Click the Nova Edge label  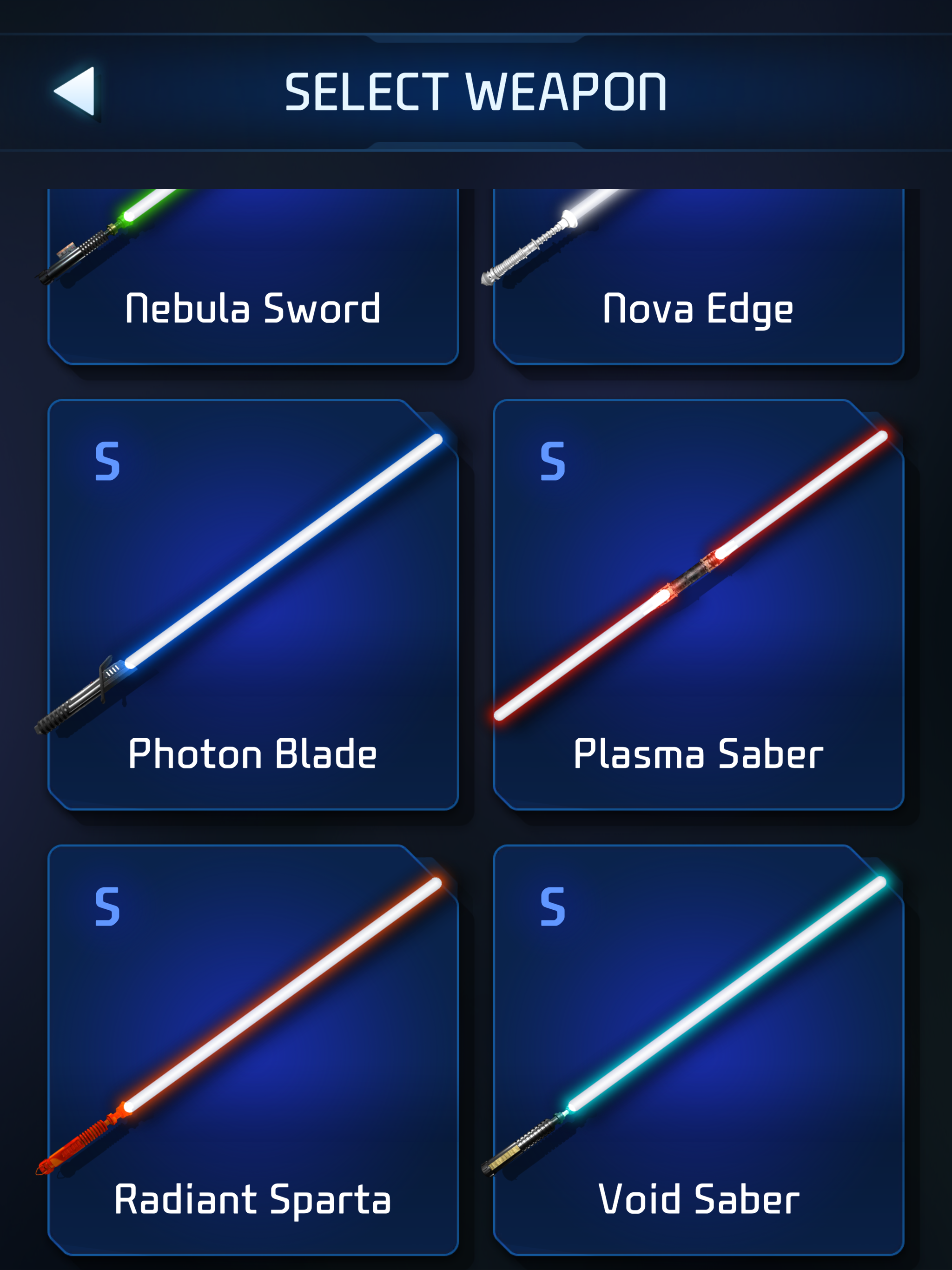[x=698, y=310]
